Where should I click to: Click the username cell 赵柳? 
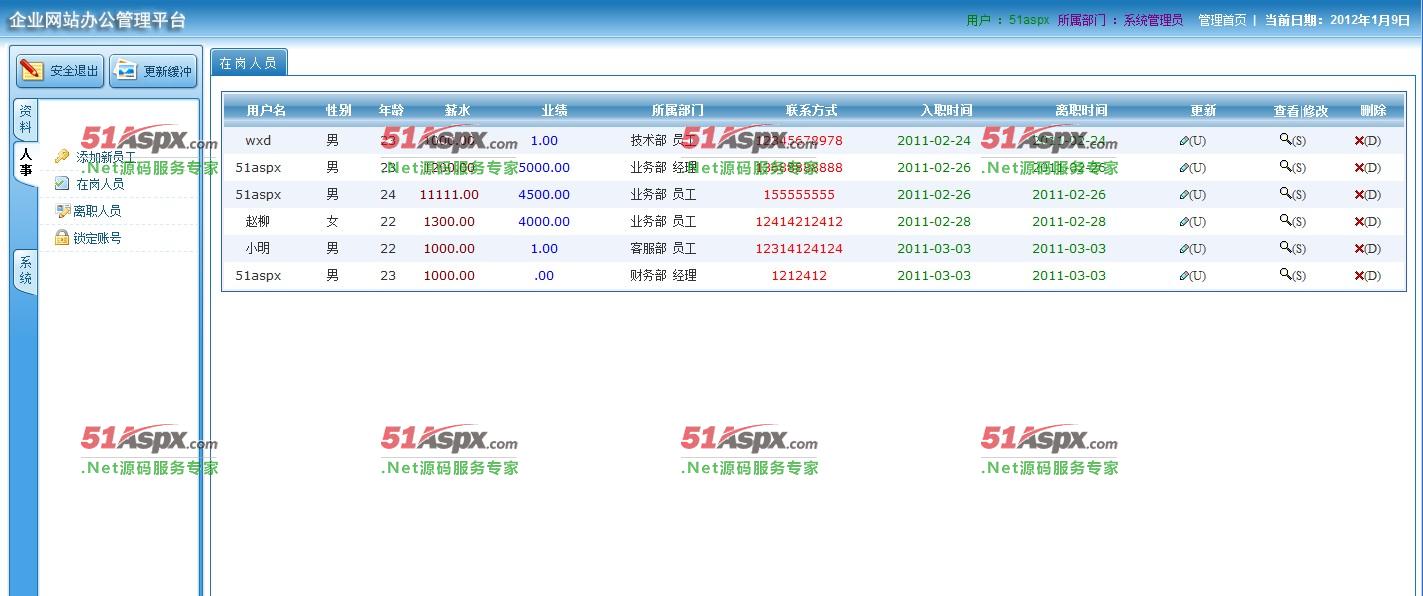click(x=258, y=222)
